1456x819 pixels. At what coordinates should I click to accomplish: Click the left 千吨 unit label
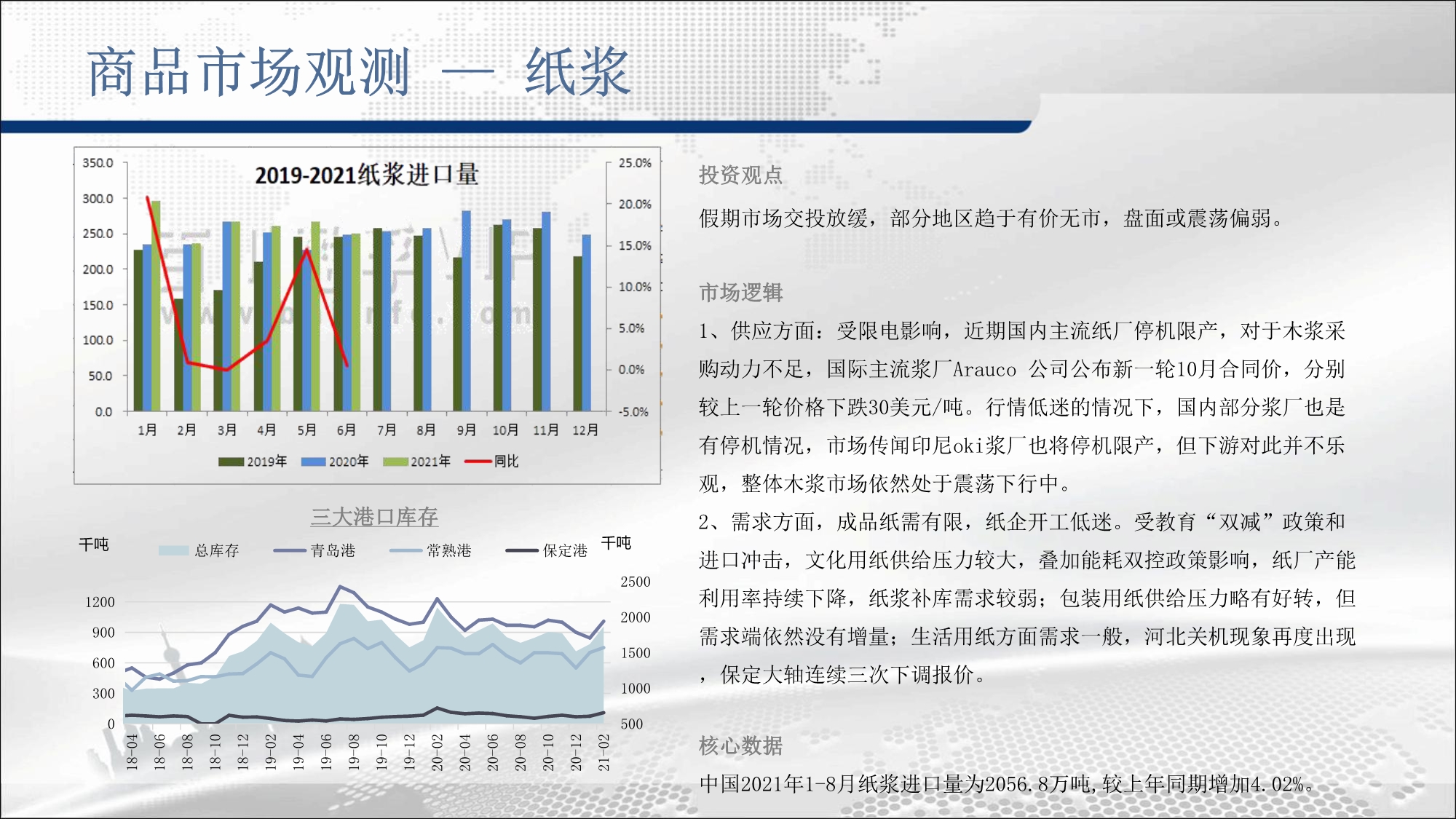(x=94, y=545)
